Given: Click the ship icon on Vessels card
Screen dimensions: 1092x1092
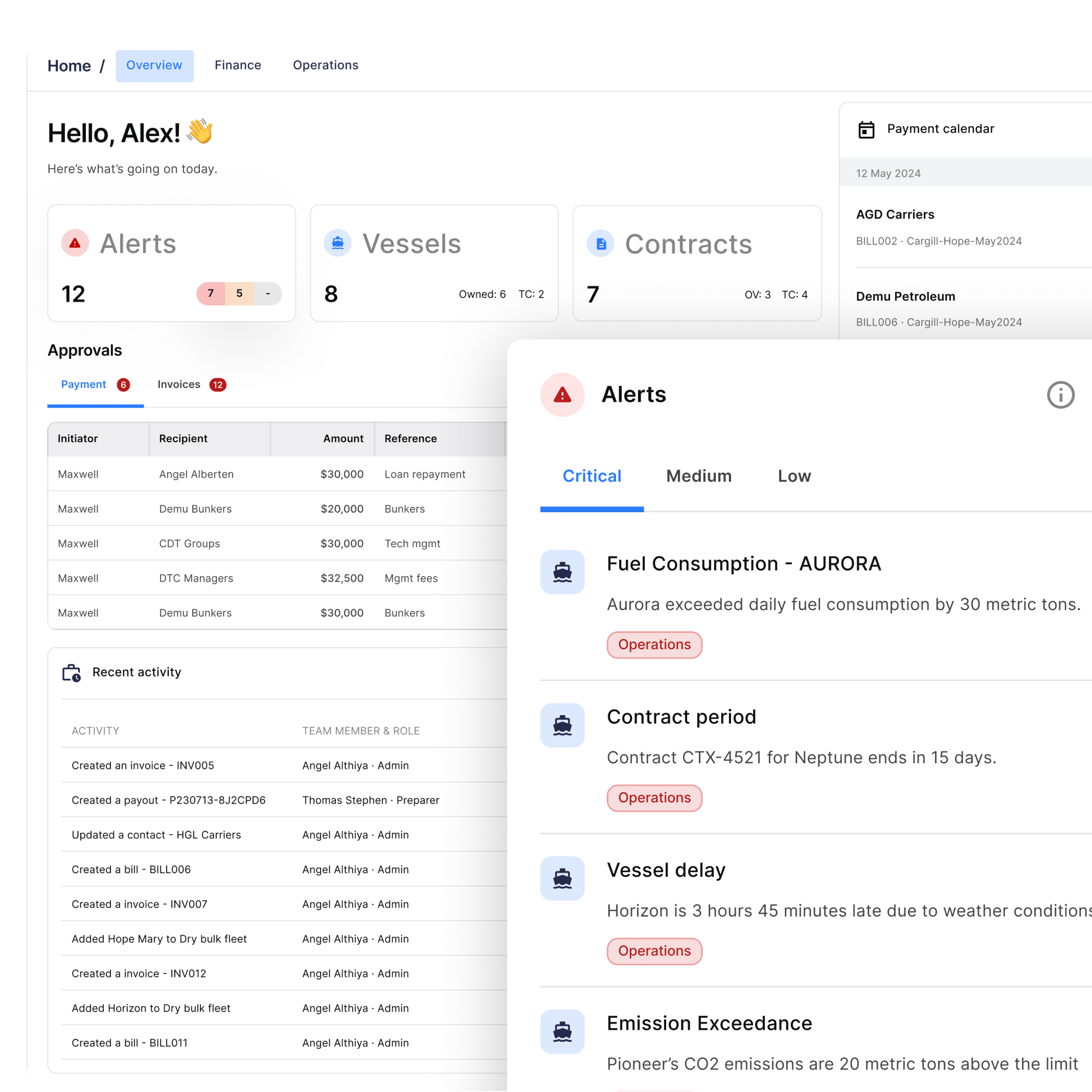Looking at the screenshot, I should click(x=337, y=244).
